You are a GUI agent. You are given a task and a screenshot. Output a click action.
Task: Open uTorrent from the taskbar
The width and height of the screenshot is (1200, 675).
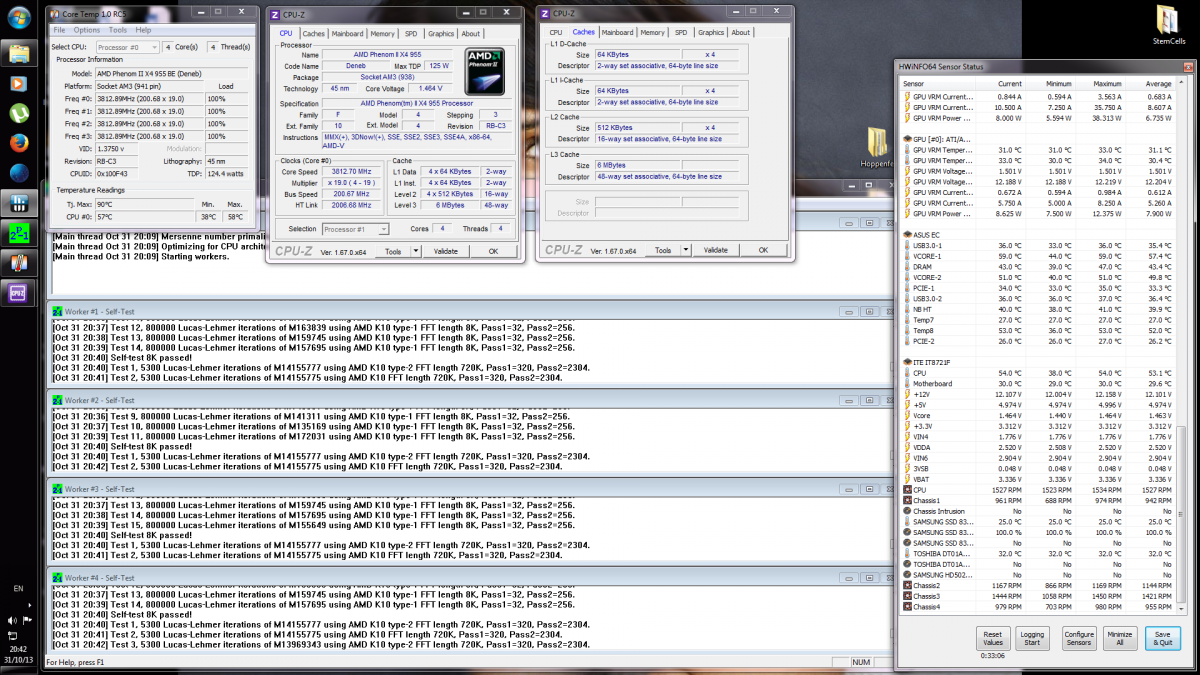point(18,113)
